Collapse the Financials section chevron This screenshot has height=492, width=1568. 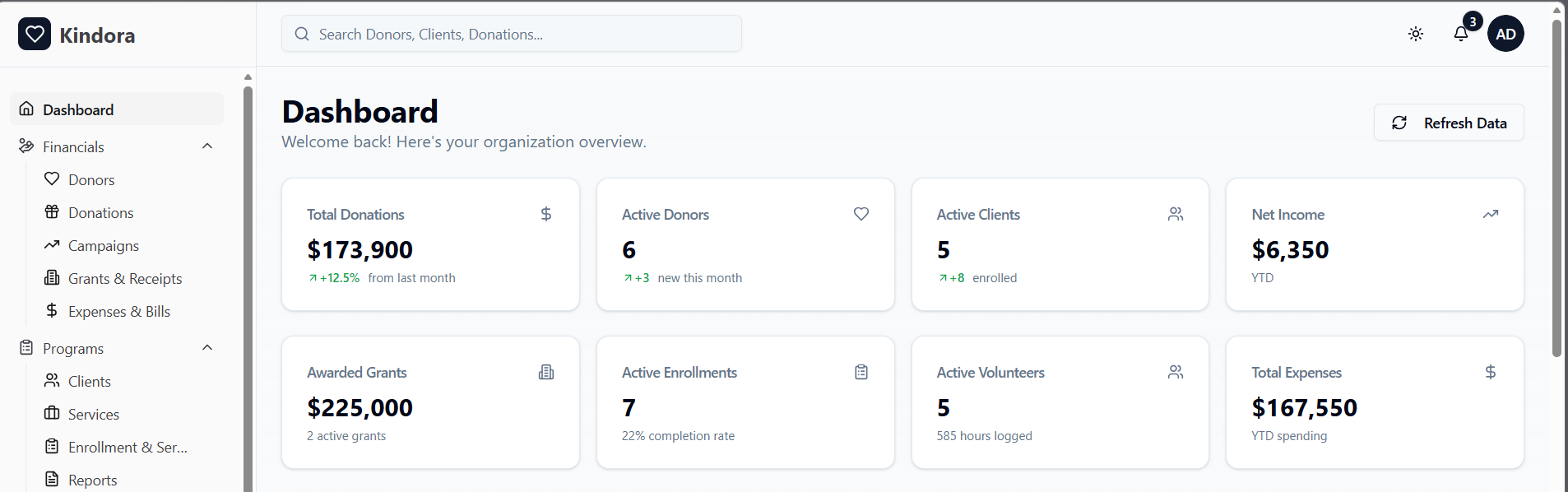[x=207, y=146]
